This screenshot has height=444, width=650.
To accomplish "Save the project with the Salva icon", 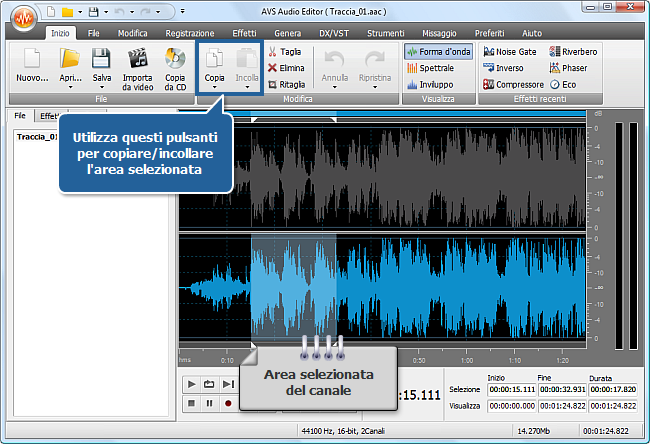I will click(102, 58).
